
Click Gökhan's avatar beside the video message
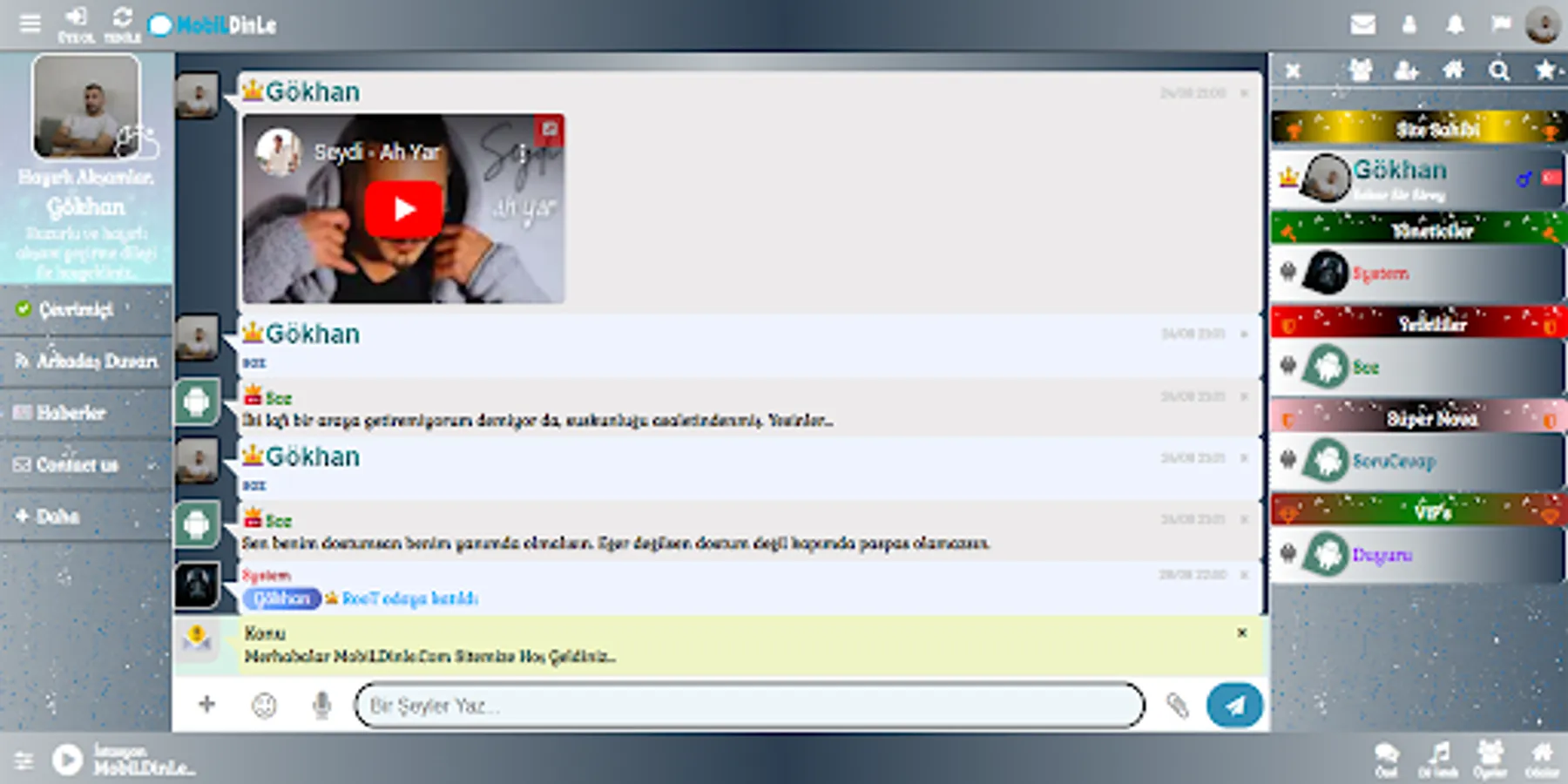point(197,96)
